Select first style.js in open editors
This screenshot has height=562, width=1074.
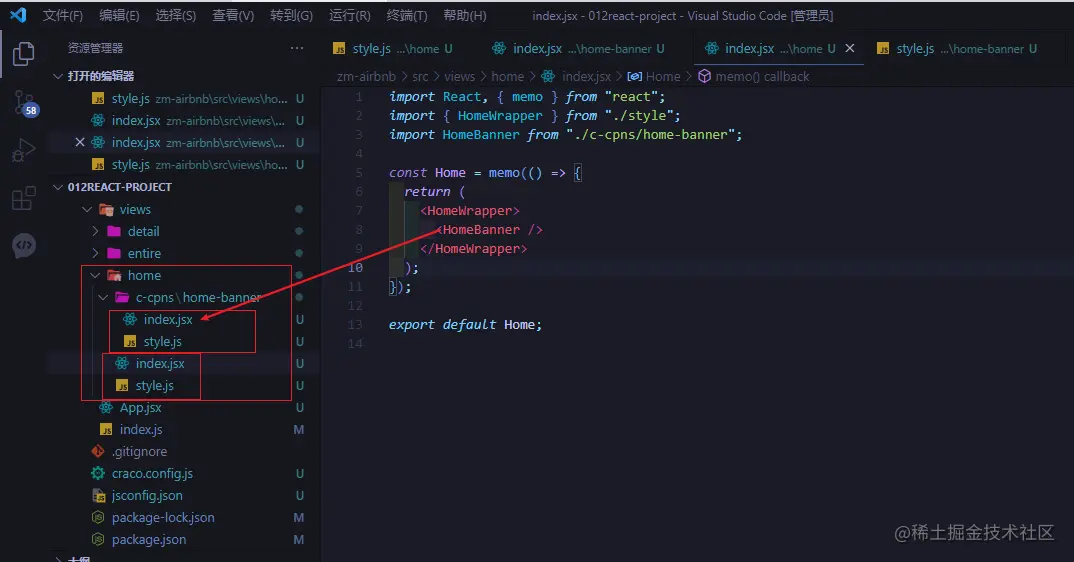click(x=188, y=99)
